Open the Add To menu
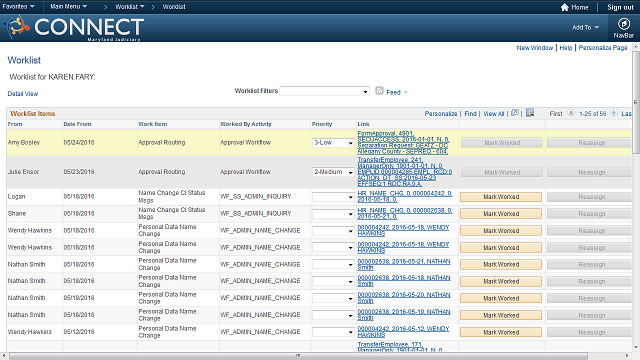640x360 pixels. 585,27
